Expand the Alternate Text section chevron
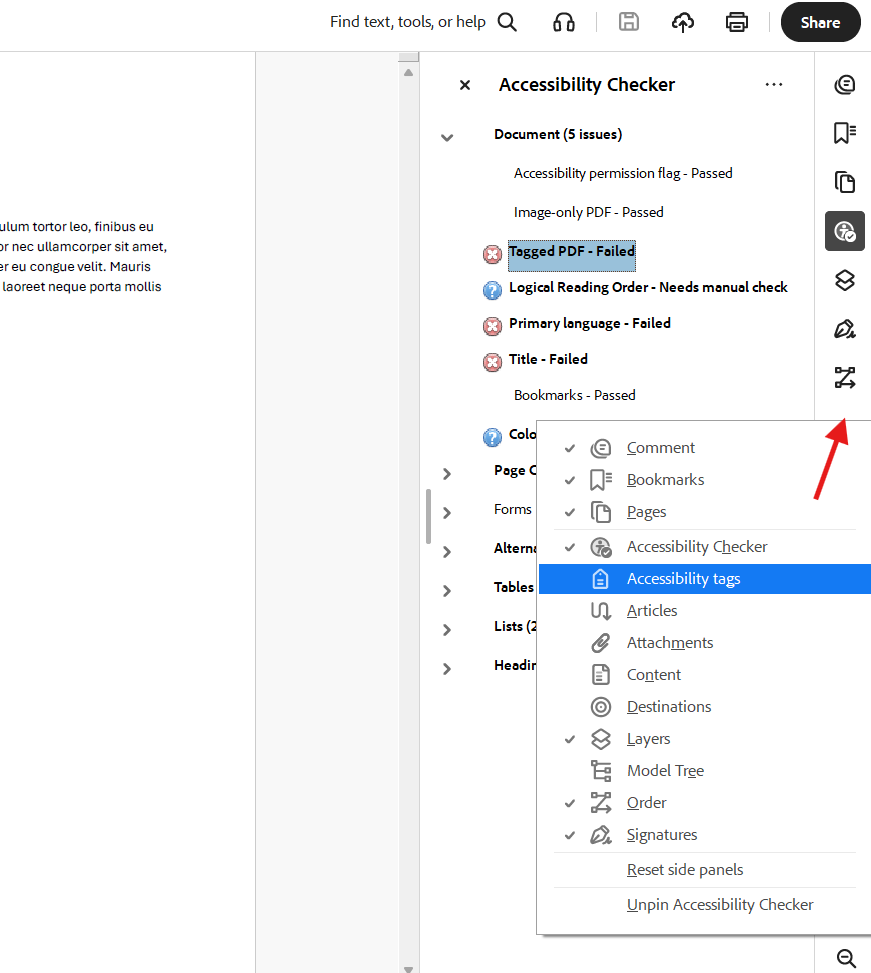The image size is (871, 973). (x=447, y=552)
